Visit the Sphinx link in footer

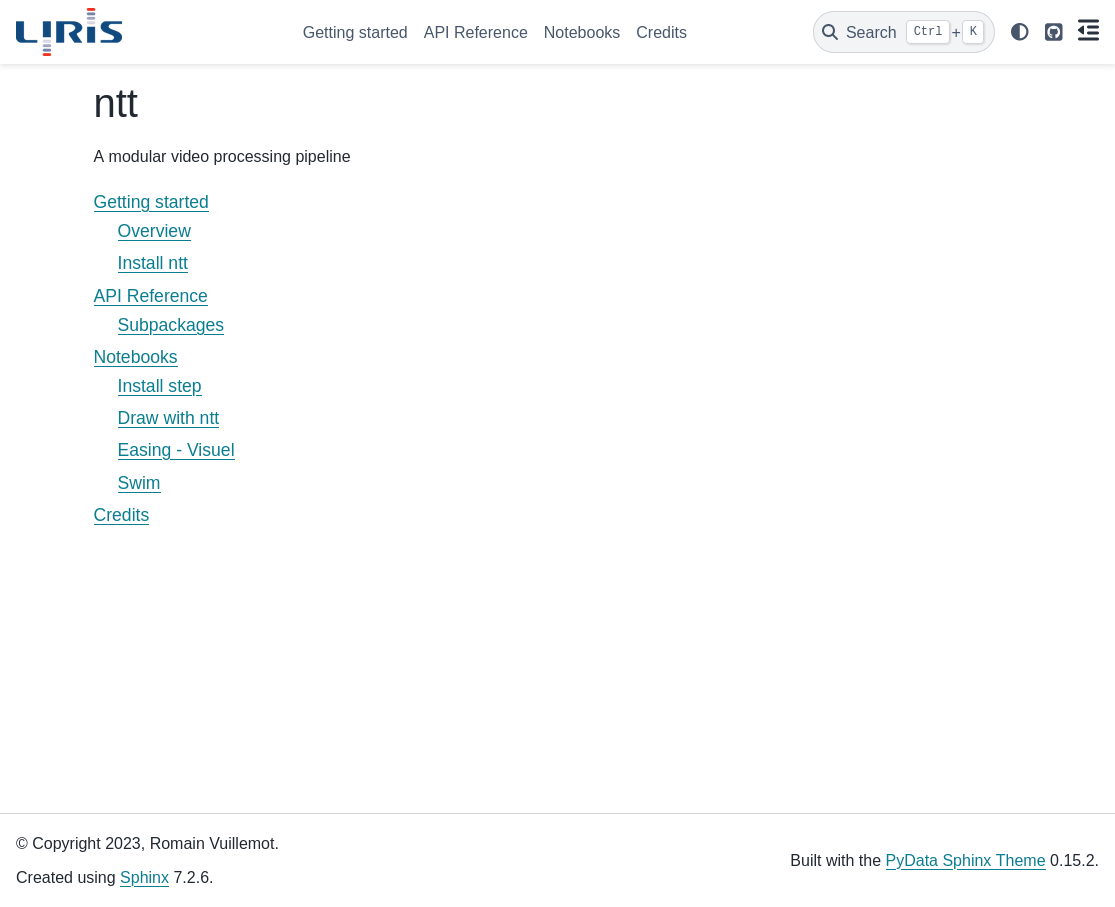pos(144,878)
